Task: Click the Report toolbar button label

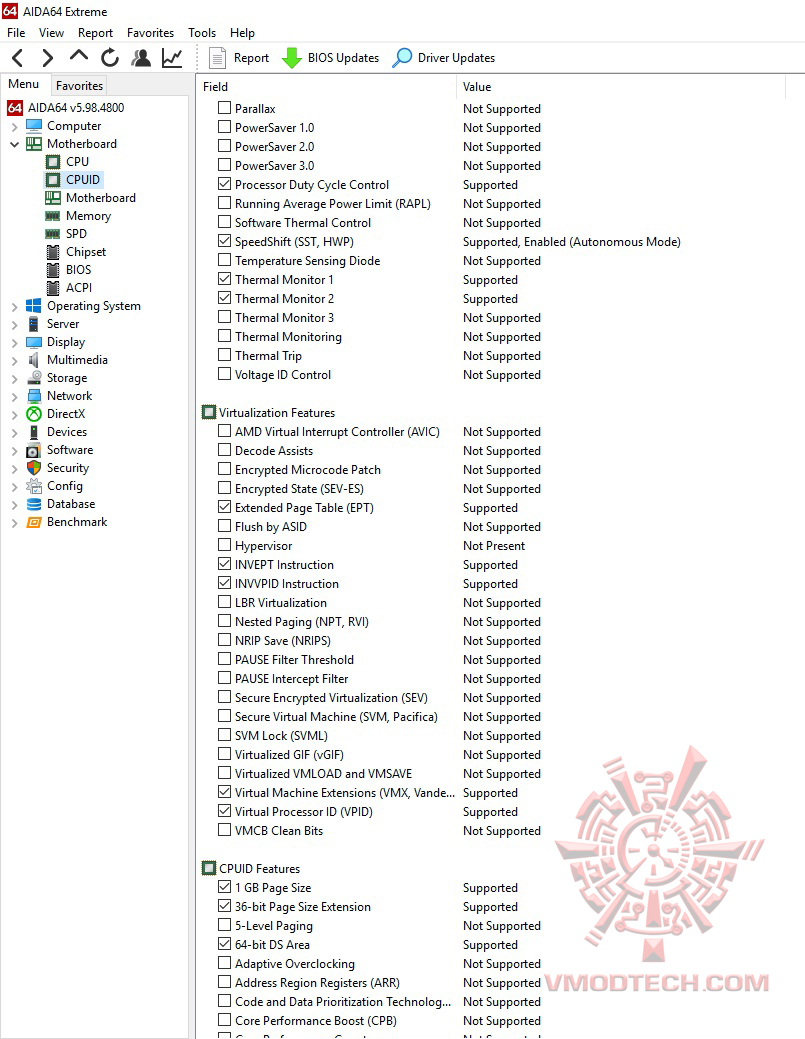Action: point(251,58)
